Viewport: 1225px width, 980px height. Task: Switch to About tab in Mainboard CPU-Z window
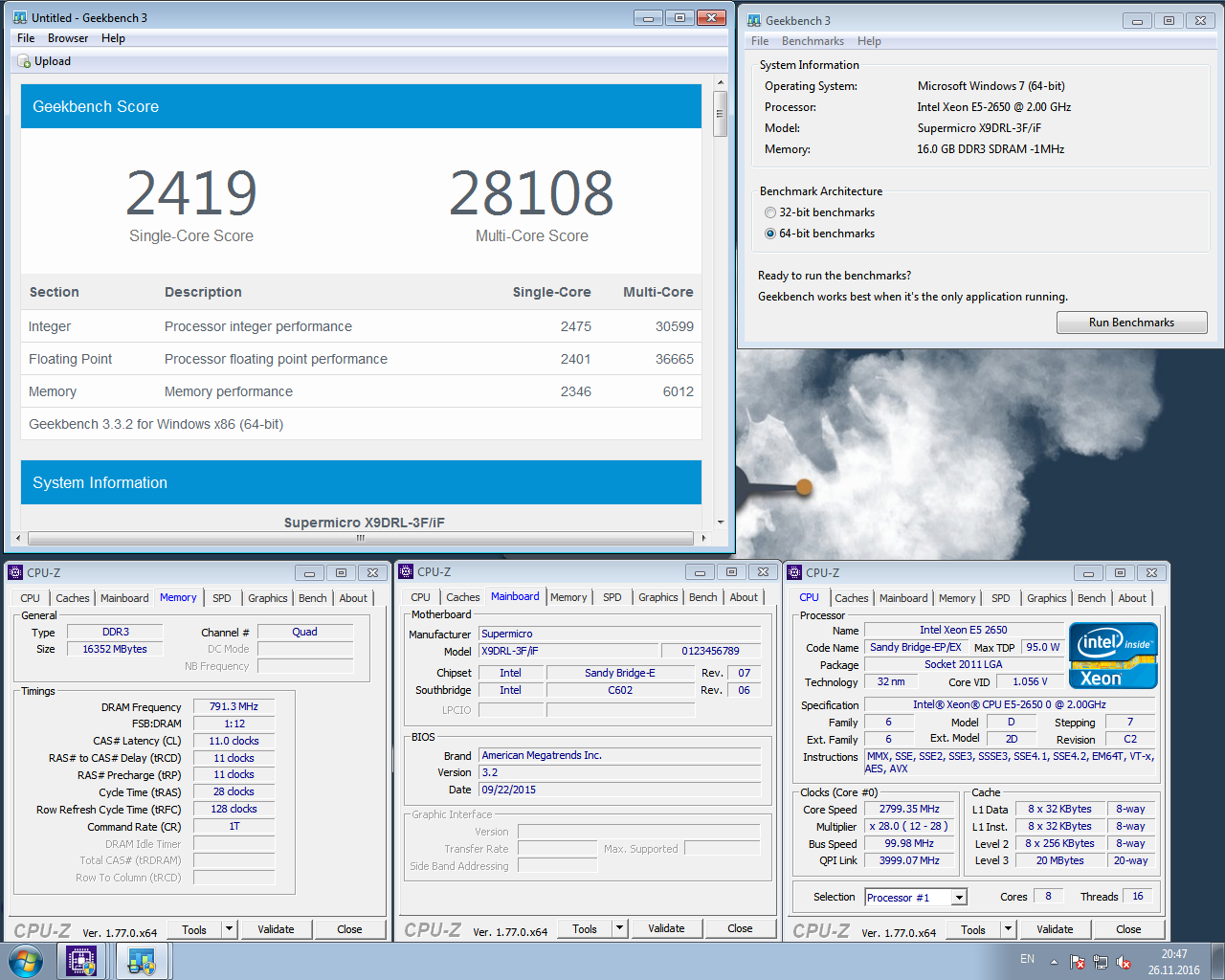tap(744, 597)
